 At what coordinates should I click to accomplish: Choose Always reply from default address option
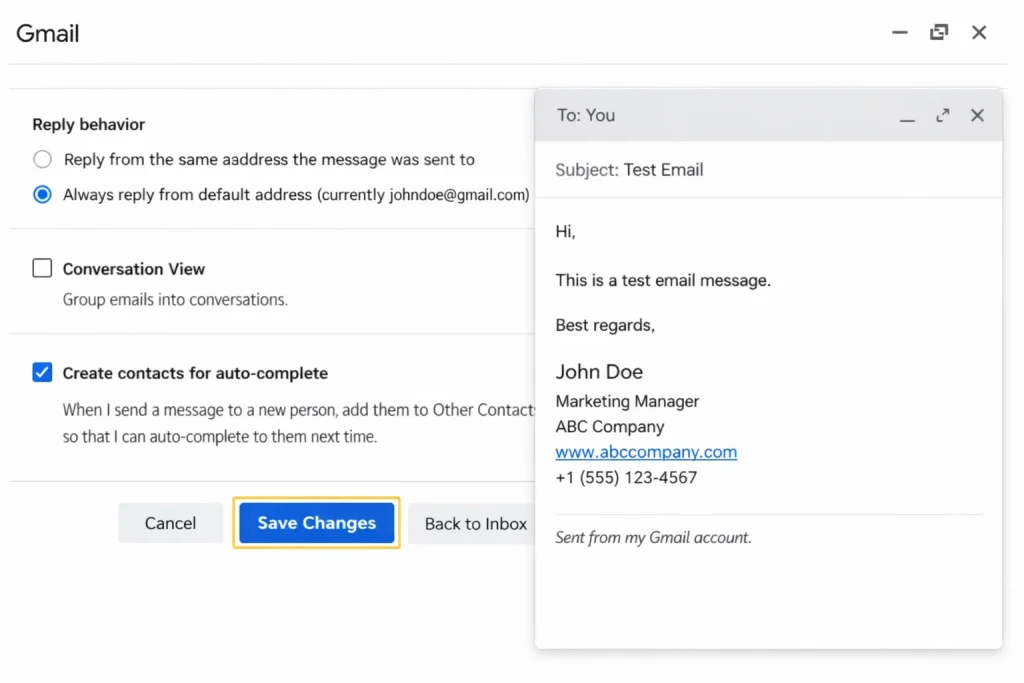(42, 195)
